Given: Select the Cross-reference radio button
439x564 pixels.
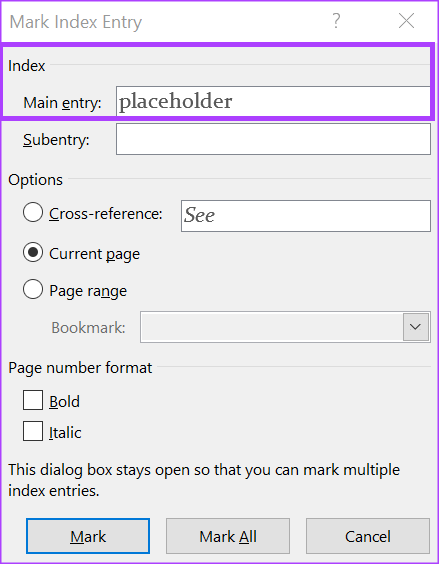Looking at the screenshot, I should (33, 213).
